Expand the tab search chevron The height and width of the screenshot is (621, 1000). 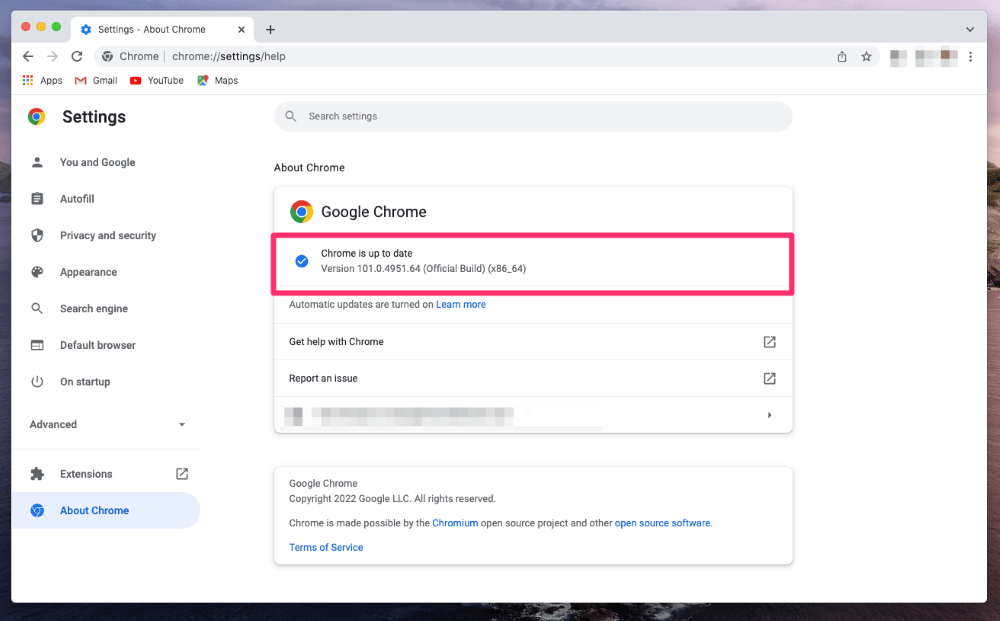970,29
